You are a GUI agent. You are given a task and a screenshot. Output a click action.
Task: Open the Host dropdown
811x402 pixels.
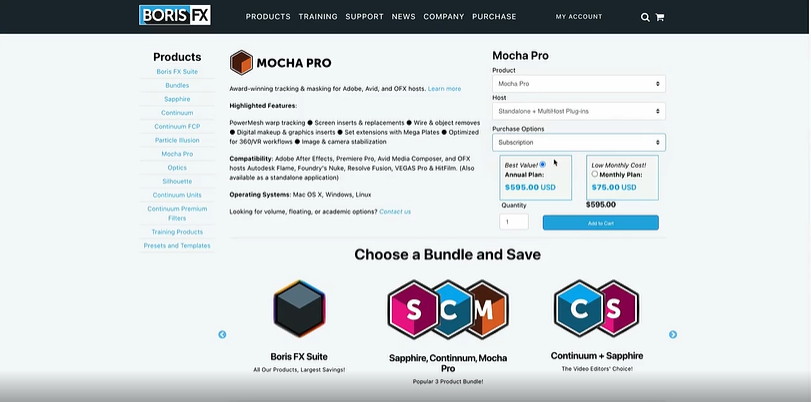coord(579,111)
